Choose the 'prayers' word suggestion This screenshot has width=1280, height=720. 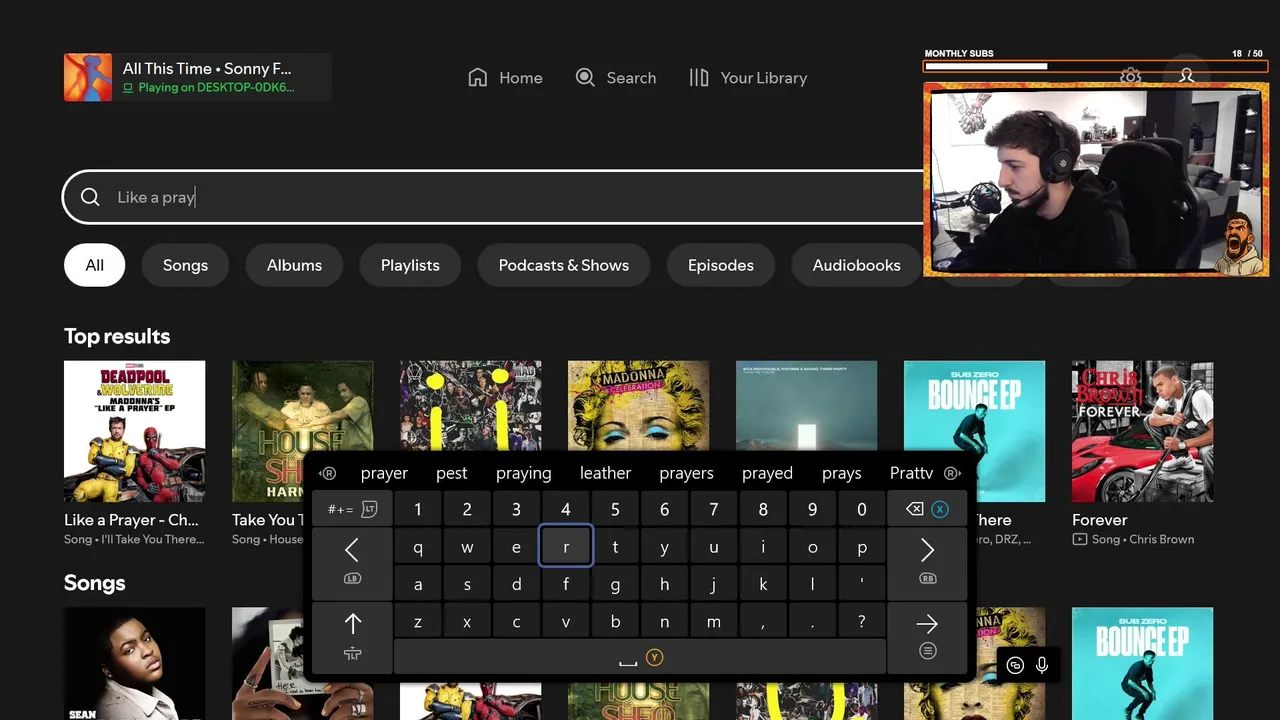point(686,473)
